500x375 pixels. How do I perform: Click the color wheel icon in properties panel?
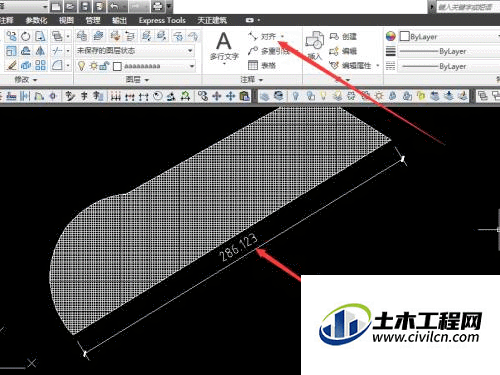[390, 36]
